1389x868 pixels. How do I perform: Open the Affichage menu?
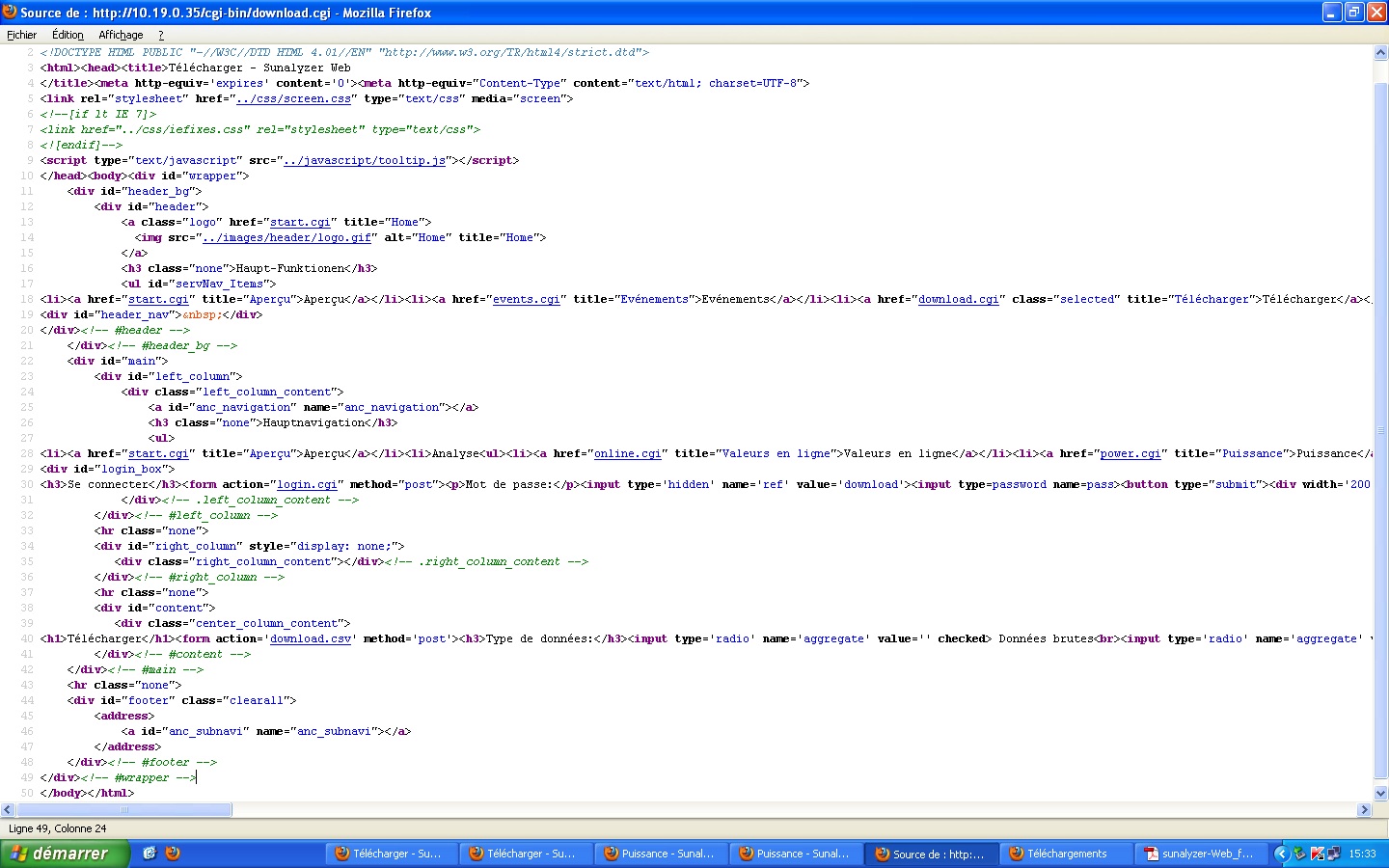click(x=121, y=35)
